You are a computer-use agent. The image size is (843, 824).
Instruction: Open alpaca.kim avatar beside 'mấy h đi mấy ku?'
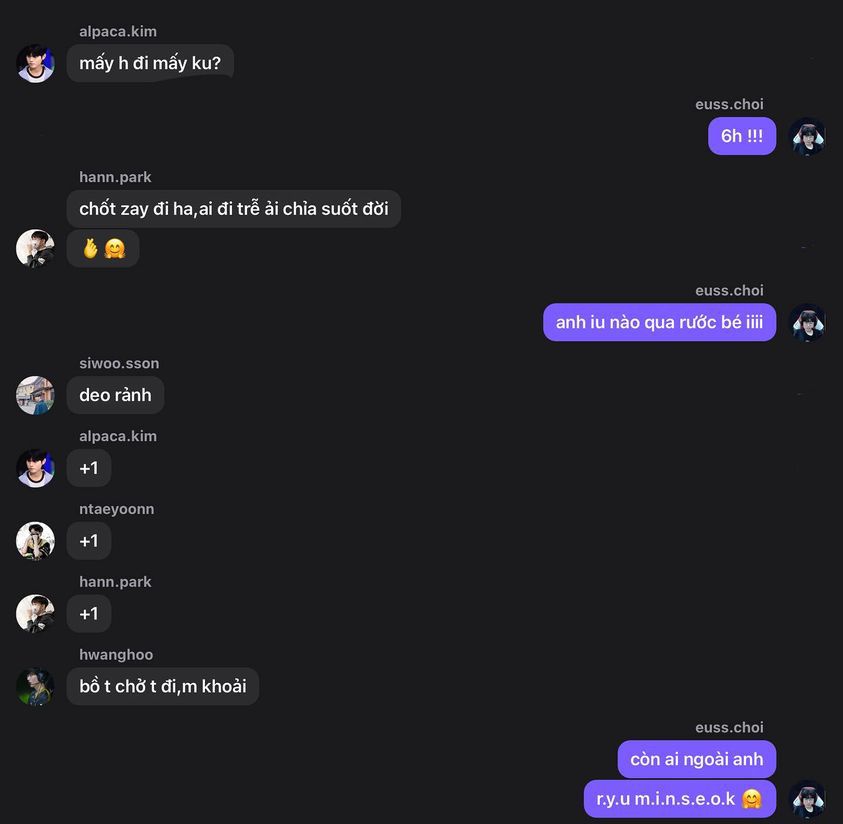coord(35,63)
